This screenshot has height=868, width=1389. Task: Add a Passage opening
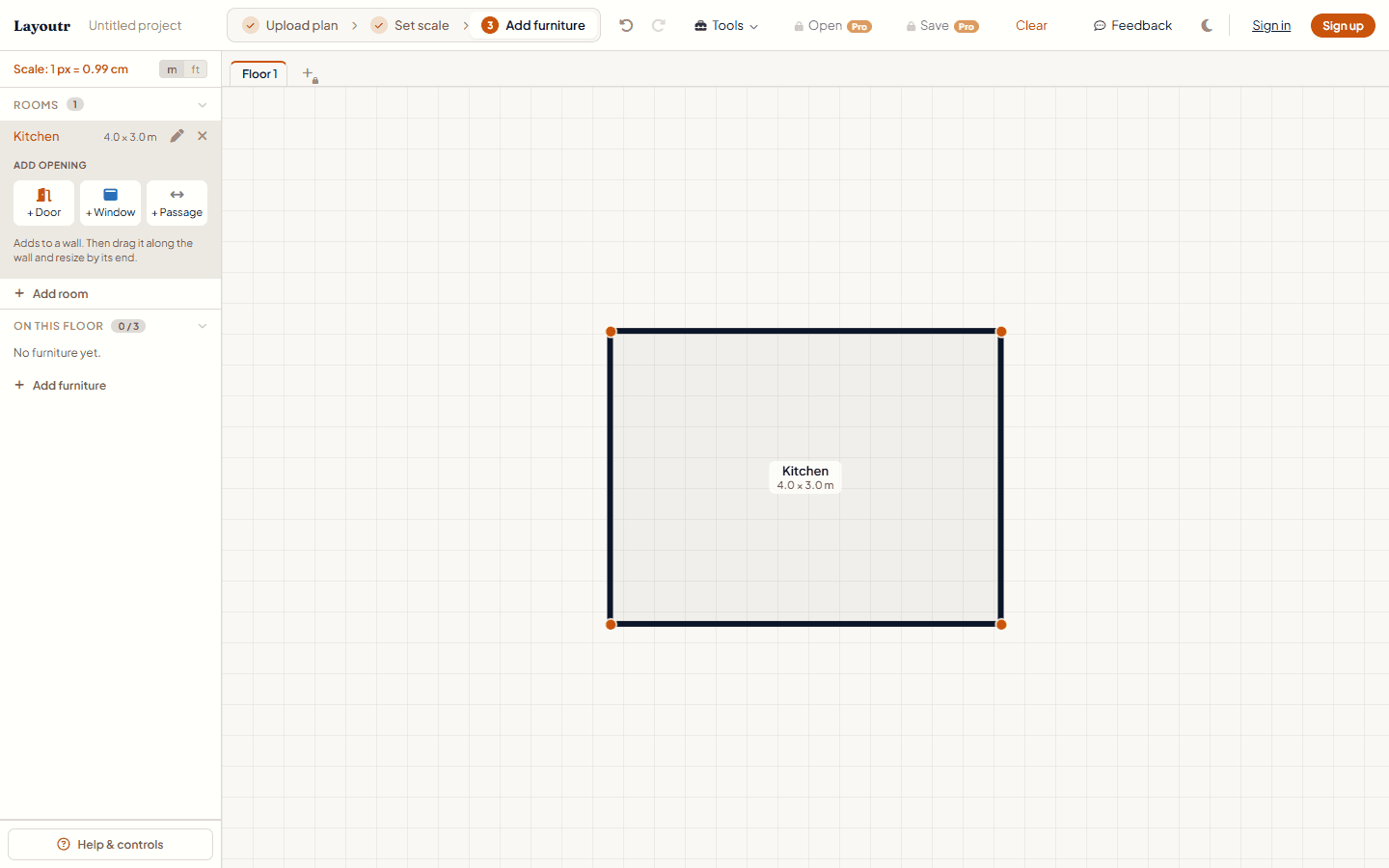pos(177,203)
